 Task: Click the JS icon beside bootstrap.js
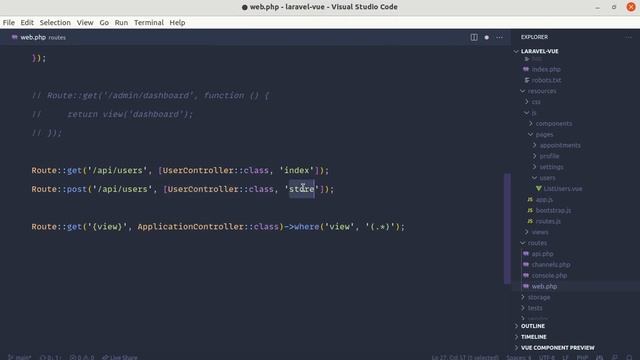coord(530,210)
